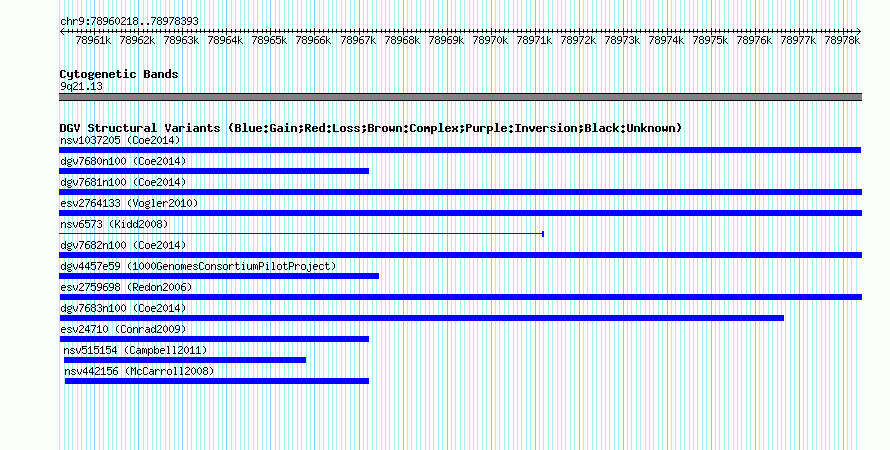
Task: Select the dgv7682n100 (Coe2014) variant bar
Action: click(460, 255)
